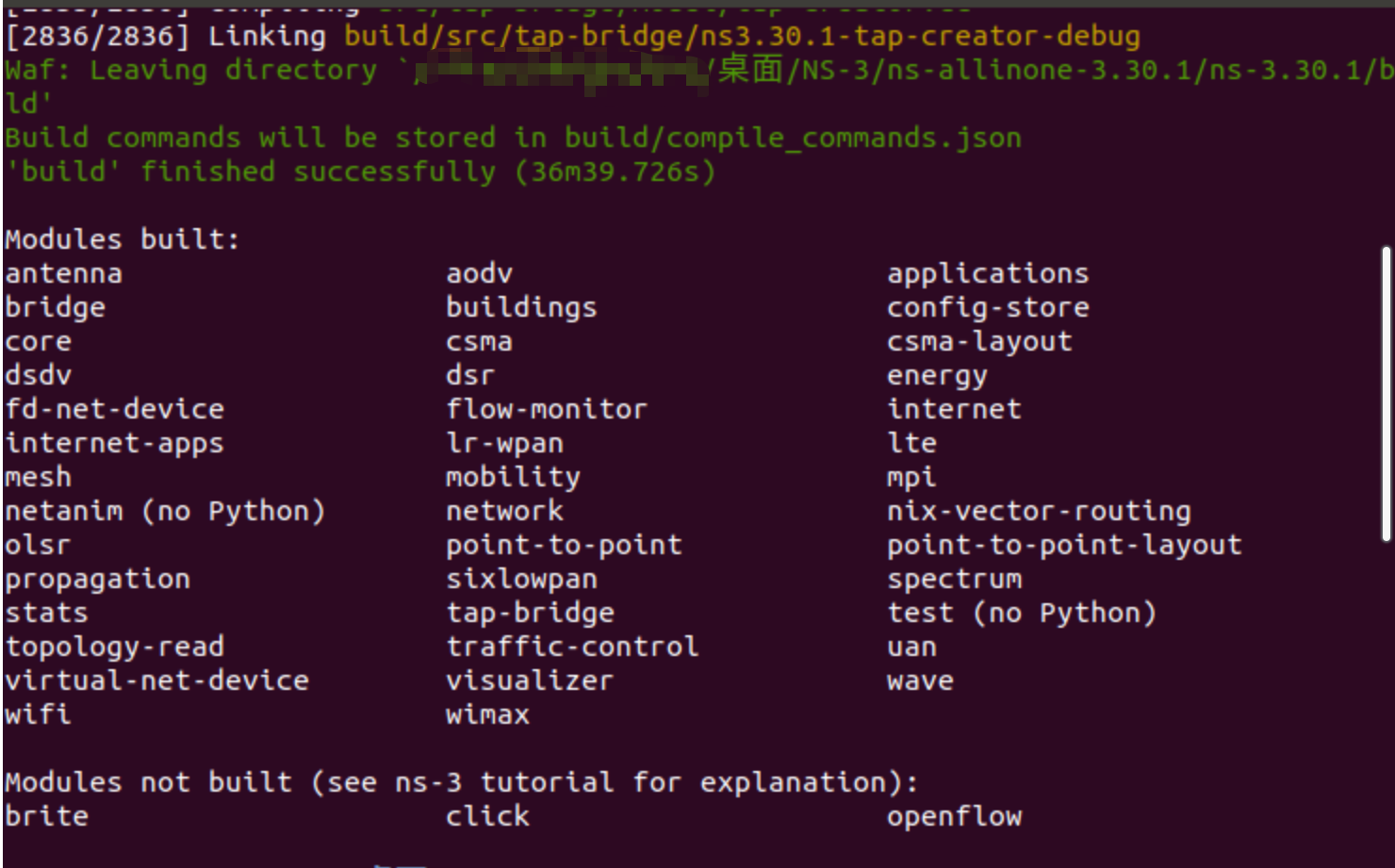Click the terminal scrollbar on the right
The height and width of the screenshot is (868, 1395).
tap(1387, 394)
